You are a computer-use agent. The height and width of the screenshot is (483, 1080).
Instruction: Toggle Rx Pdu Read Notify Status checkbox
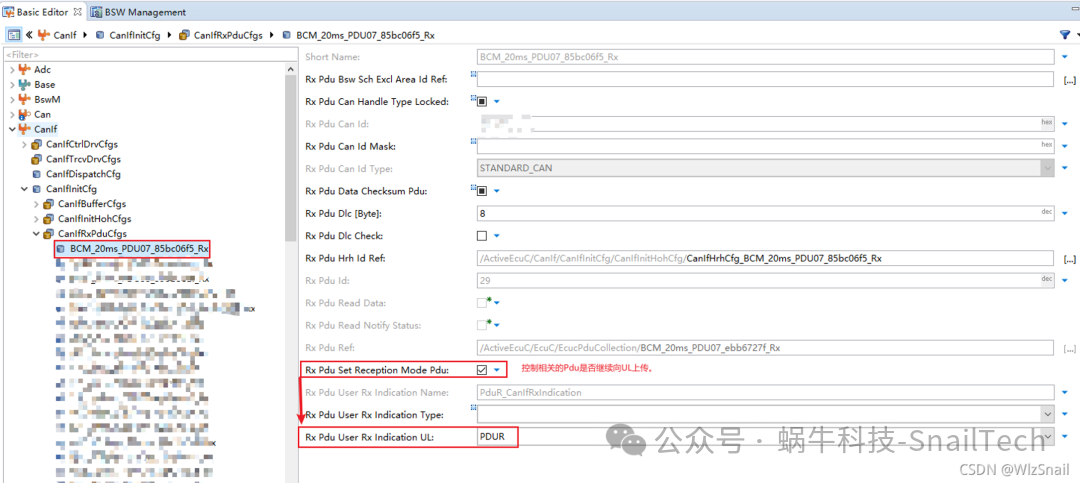coord(482,325)
